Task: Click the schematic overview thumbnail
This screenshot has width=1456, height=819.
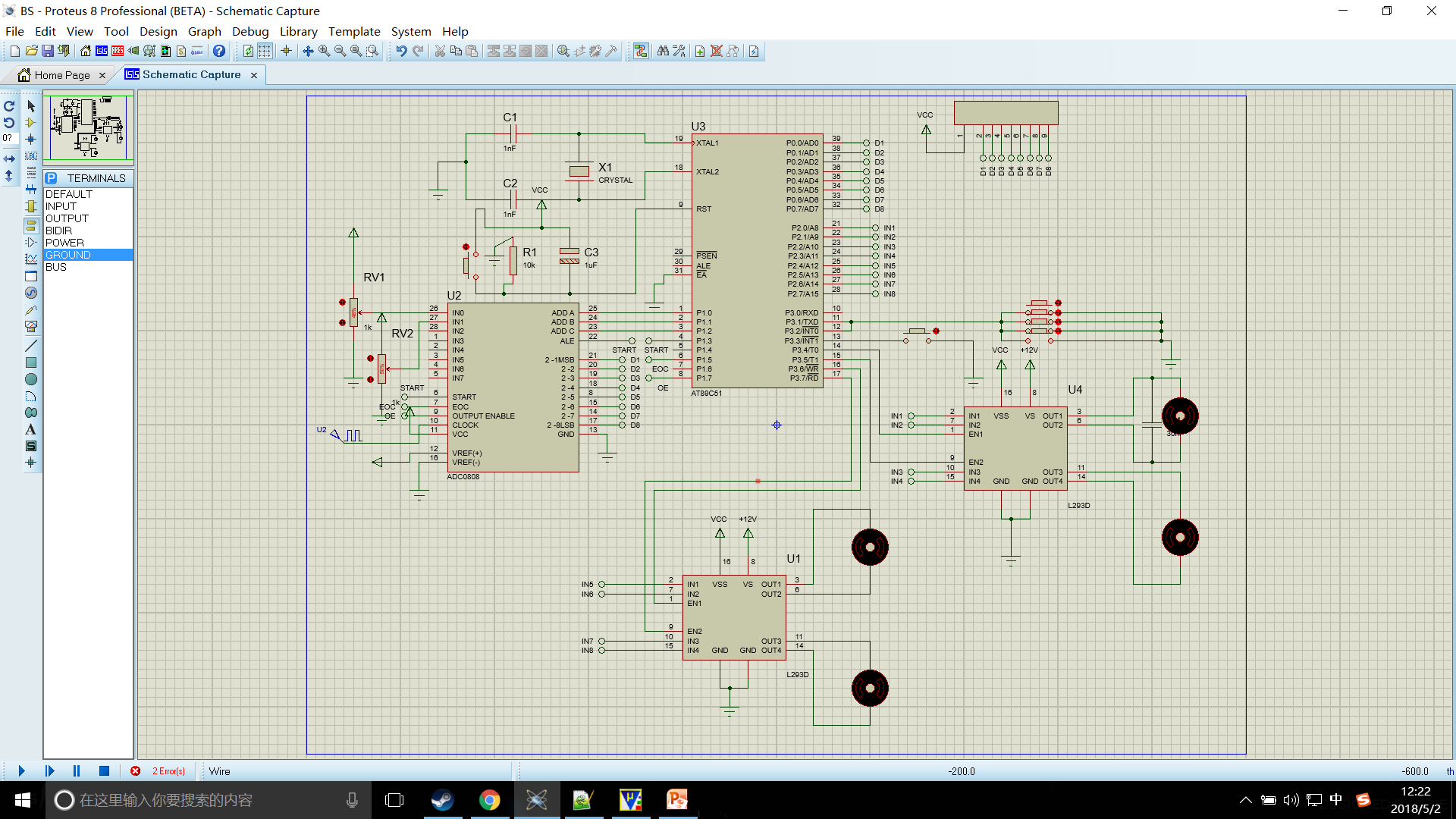Action: click(x=89, y=127)
